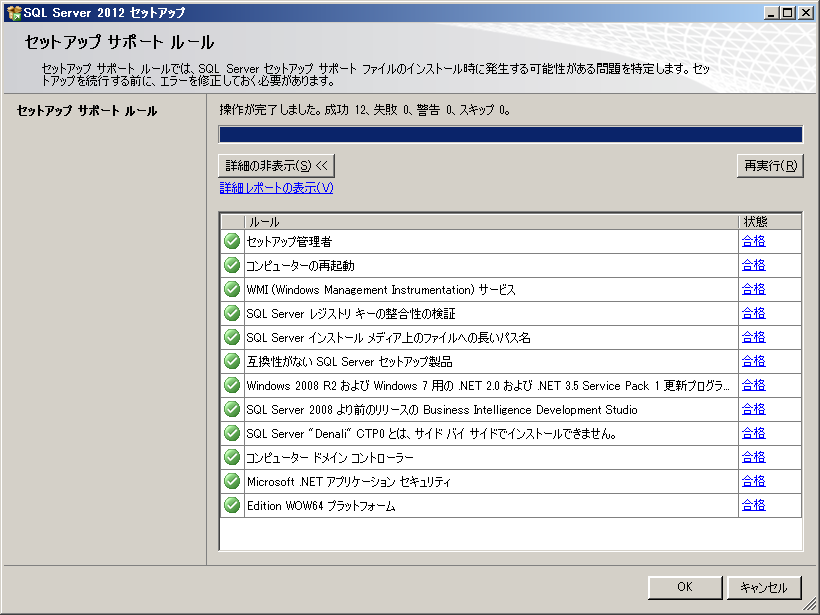The image size is (820, 615).
Task: Click the status icon for the WMI service rule
Action: click(x=232, y=289)
